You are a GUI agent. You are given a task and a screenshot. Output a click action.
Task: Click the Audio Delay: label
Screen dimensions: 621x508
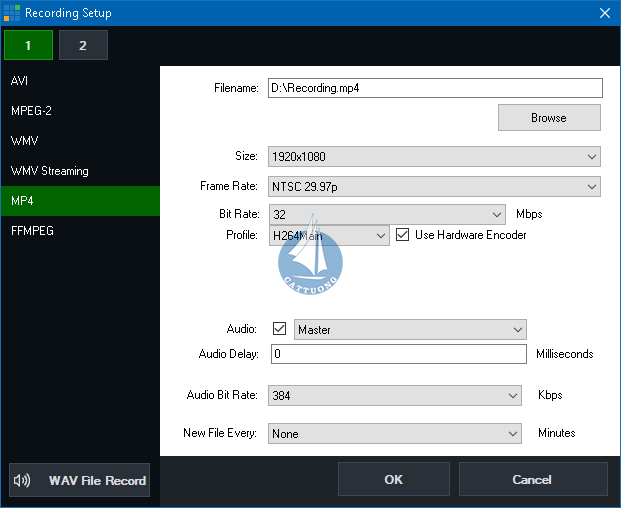(x=229, y=354)
